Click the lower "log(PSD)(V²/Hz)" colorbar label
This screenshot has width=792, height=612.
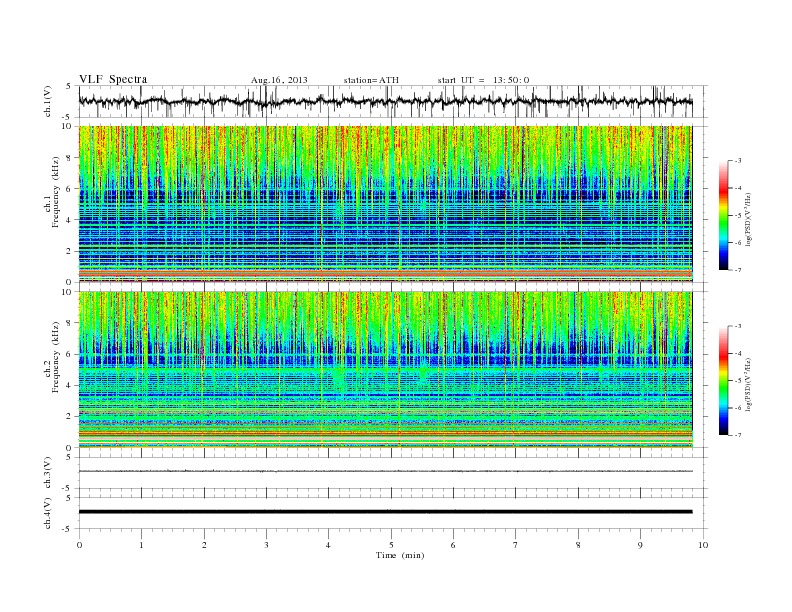(750, 385)
